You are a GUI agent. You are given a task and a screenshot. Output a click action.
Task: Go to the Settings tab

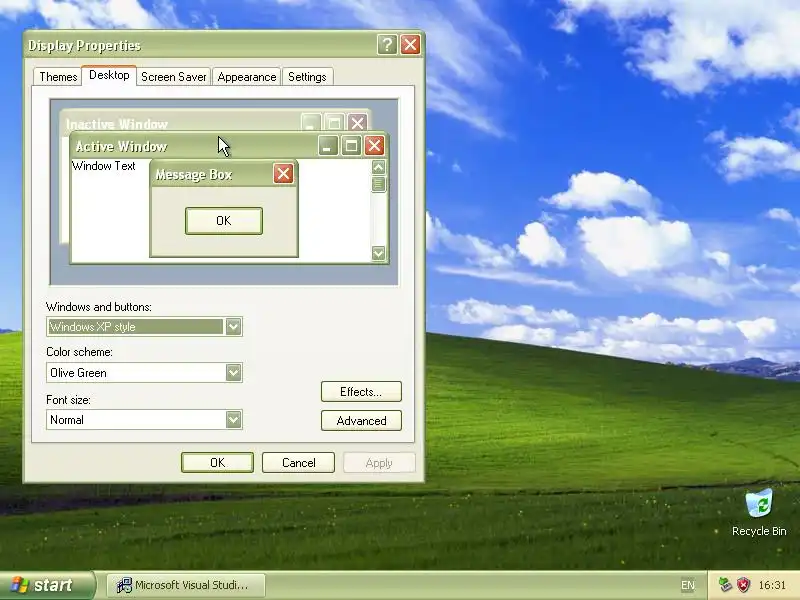coord(307,77)
